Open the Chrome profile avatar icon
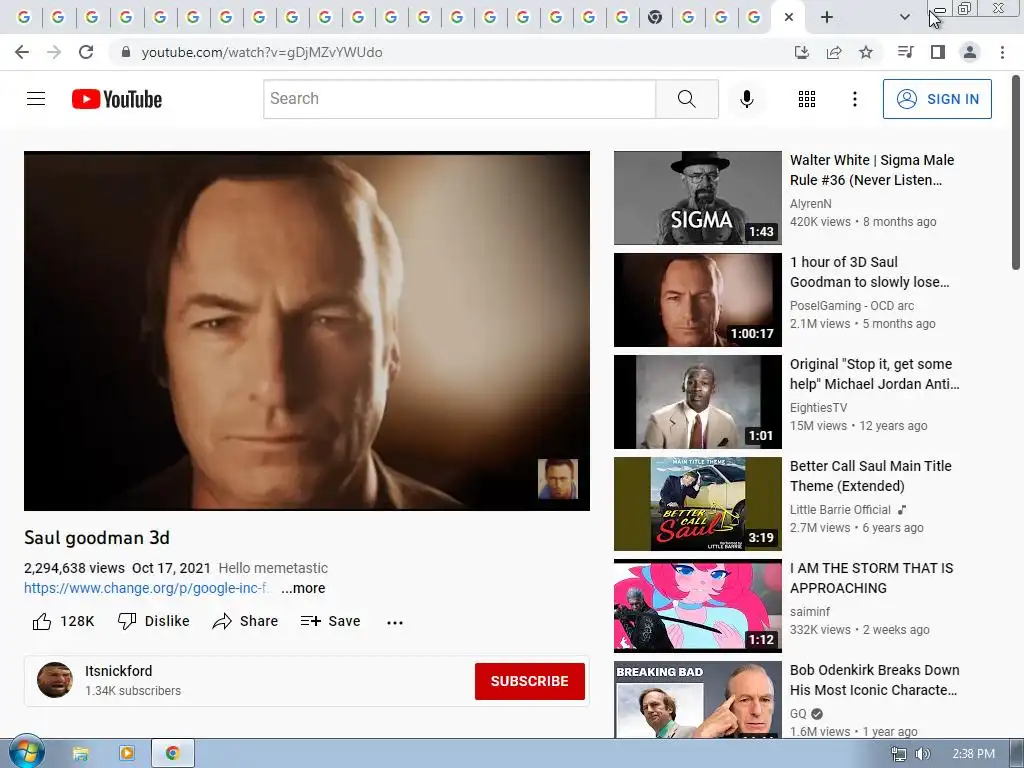Image resolution: width=1024 pixels, height=768 pixels. pos(970,52)
